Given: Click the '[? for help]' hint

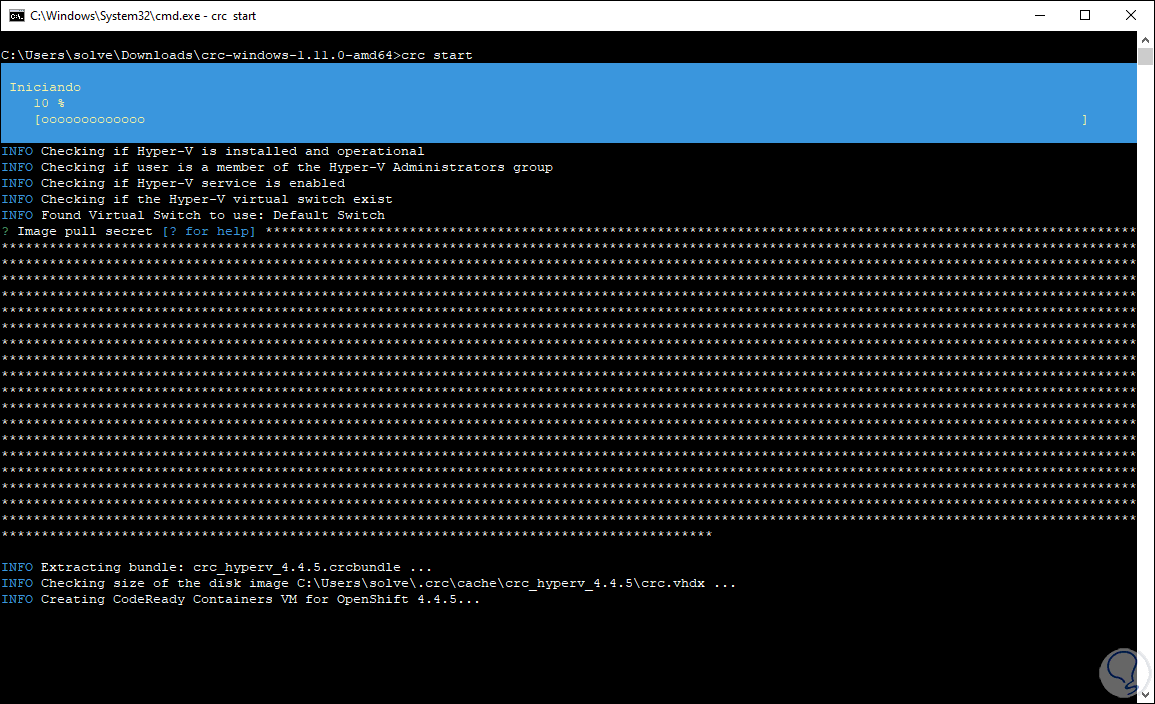Looking at the screenshot, I should click(x=208, y=231).
